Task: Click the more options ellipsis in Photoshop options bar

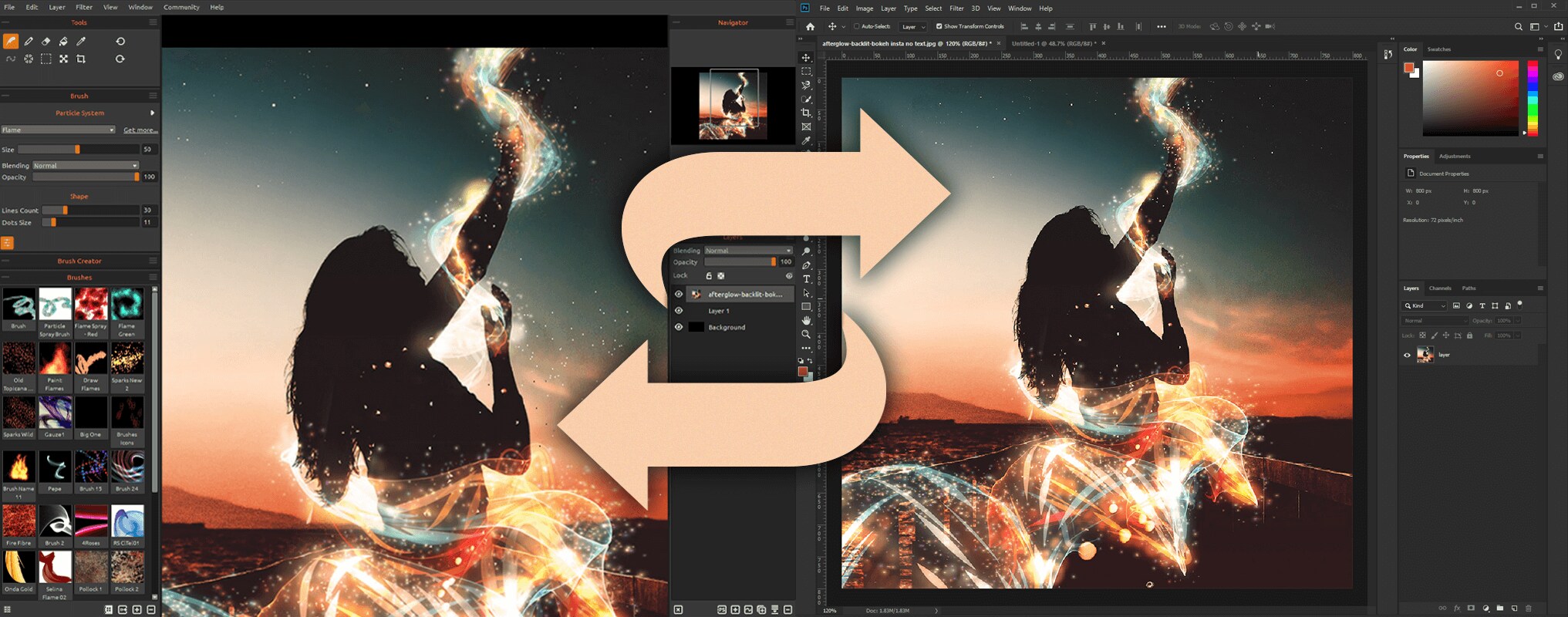Action: [1162, 26]
